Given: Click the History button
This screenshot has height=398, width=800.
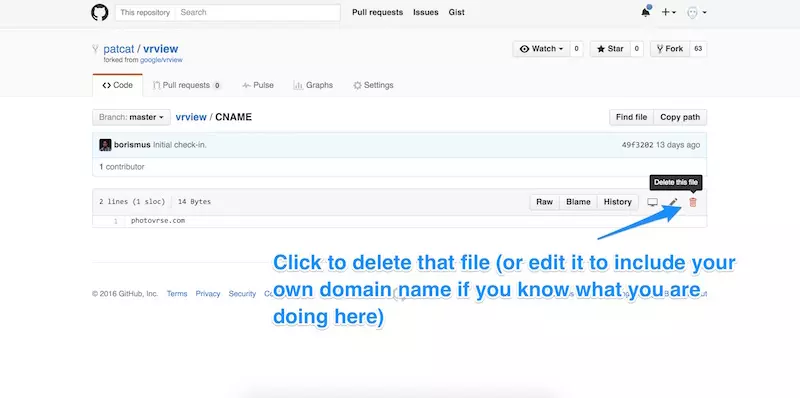Looking at the screenshot, I should (x=617, y=202).
